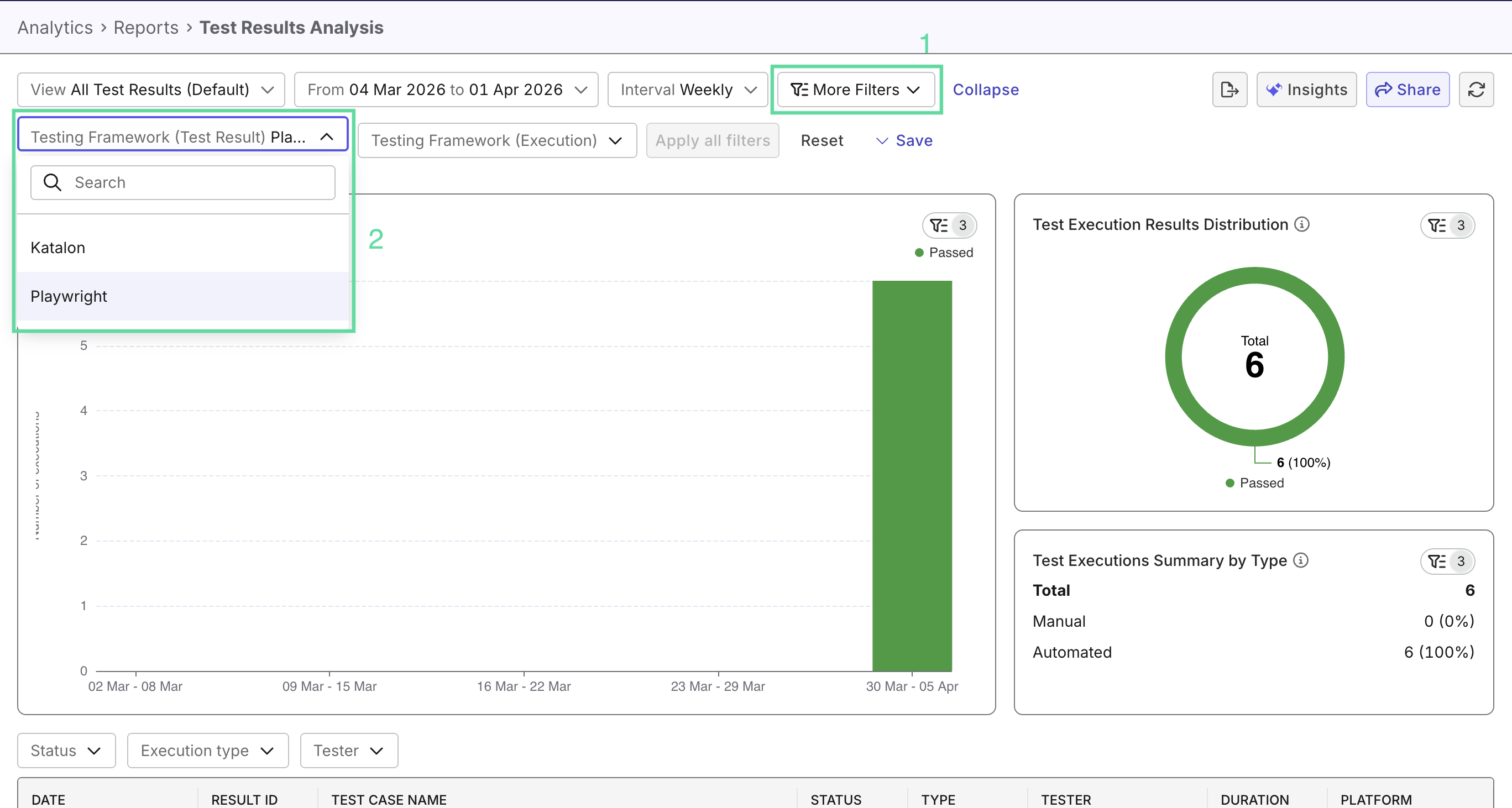This screenshot has height=808, width=1512.
Task: Click the export icon button
Action: coord(1229,90)
